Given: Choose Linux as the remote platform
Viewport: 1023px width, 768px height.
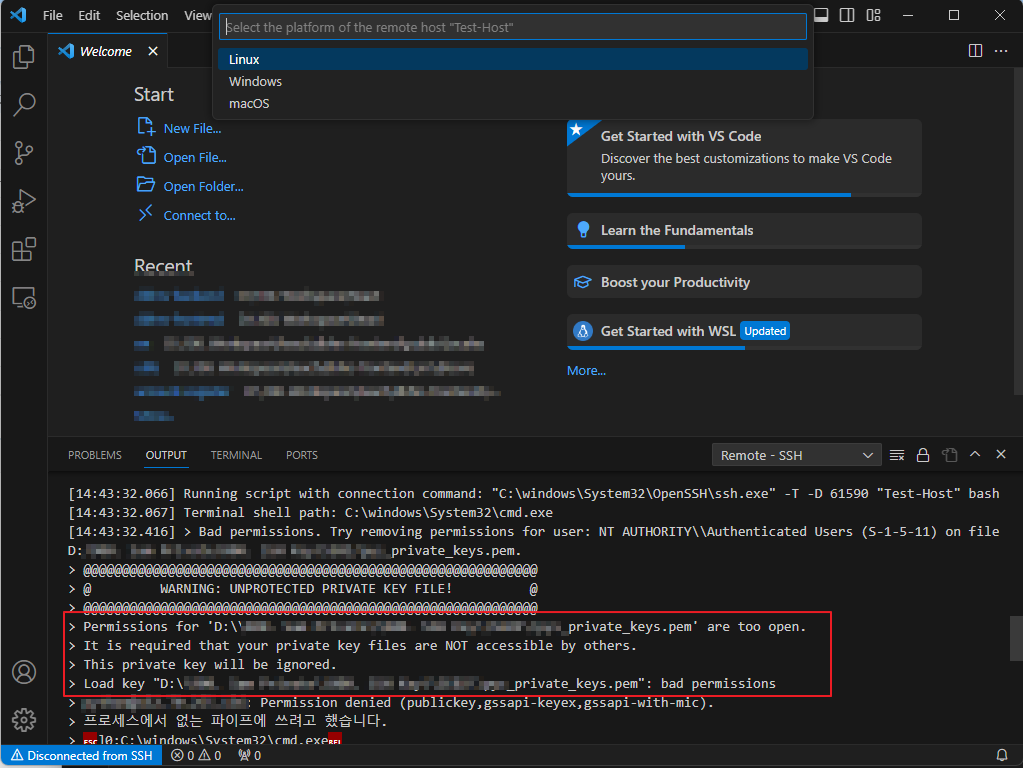Looking at the screenshot, I should pos(513,59).
